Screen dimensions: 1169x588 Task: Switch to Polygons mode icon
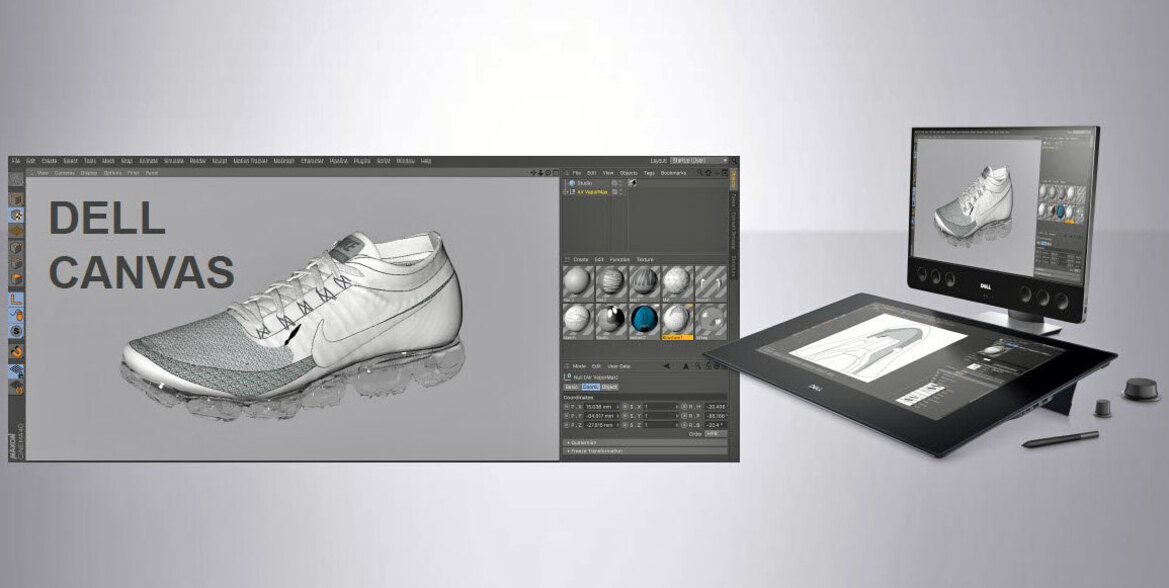pos(16,279)
